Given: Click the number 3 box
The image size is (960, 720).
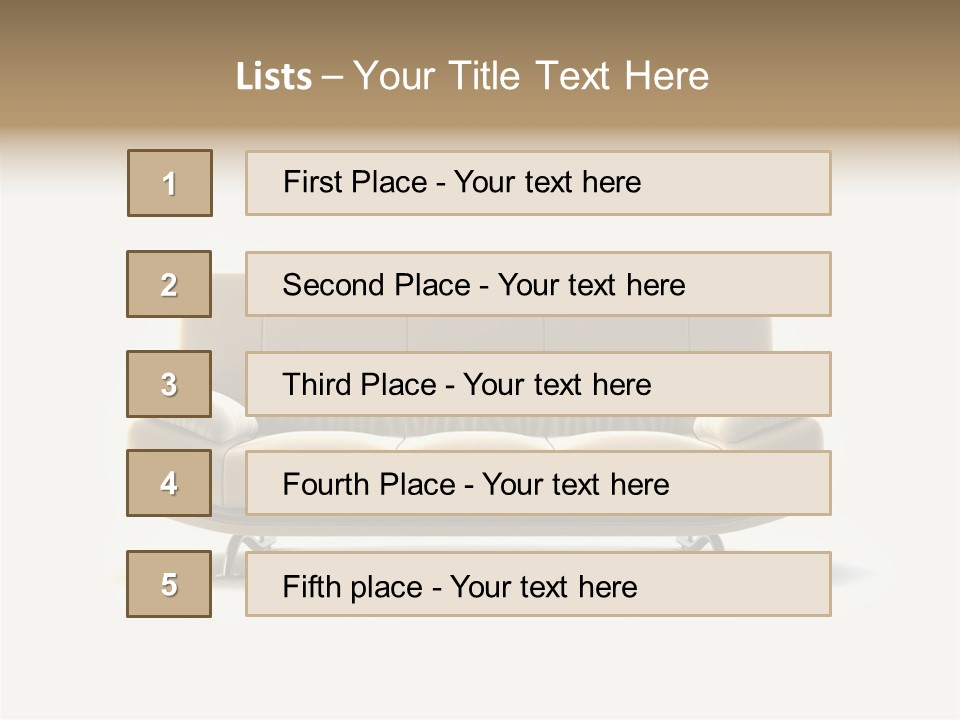Looking at the screenshot, I should tap(169, 384).
